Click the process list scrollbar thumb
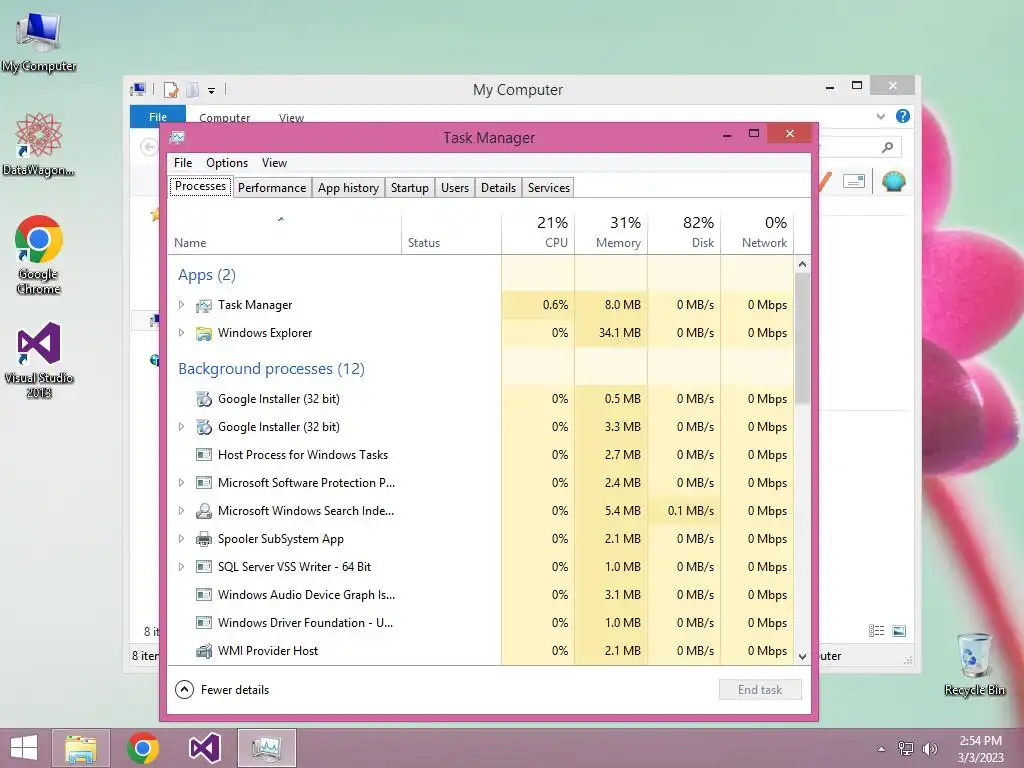The image size is (1024, 768). 802,338
